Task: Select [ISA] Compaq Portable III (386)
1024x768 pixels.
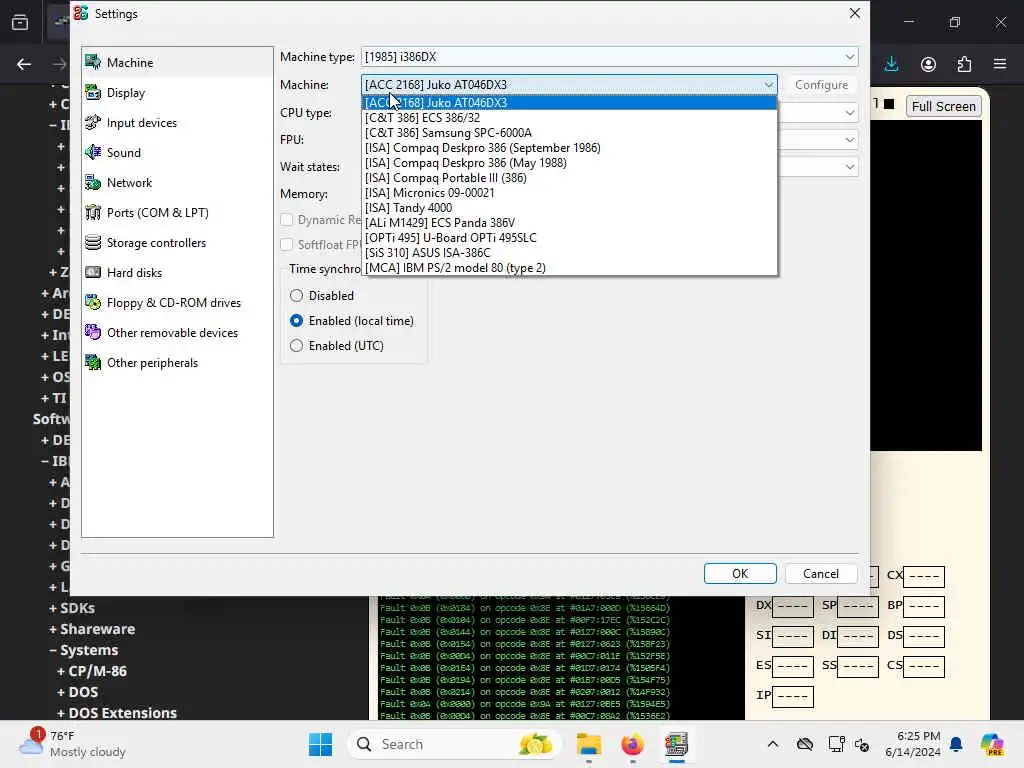Action: point(569,178)
